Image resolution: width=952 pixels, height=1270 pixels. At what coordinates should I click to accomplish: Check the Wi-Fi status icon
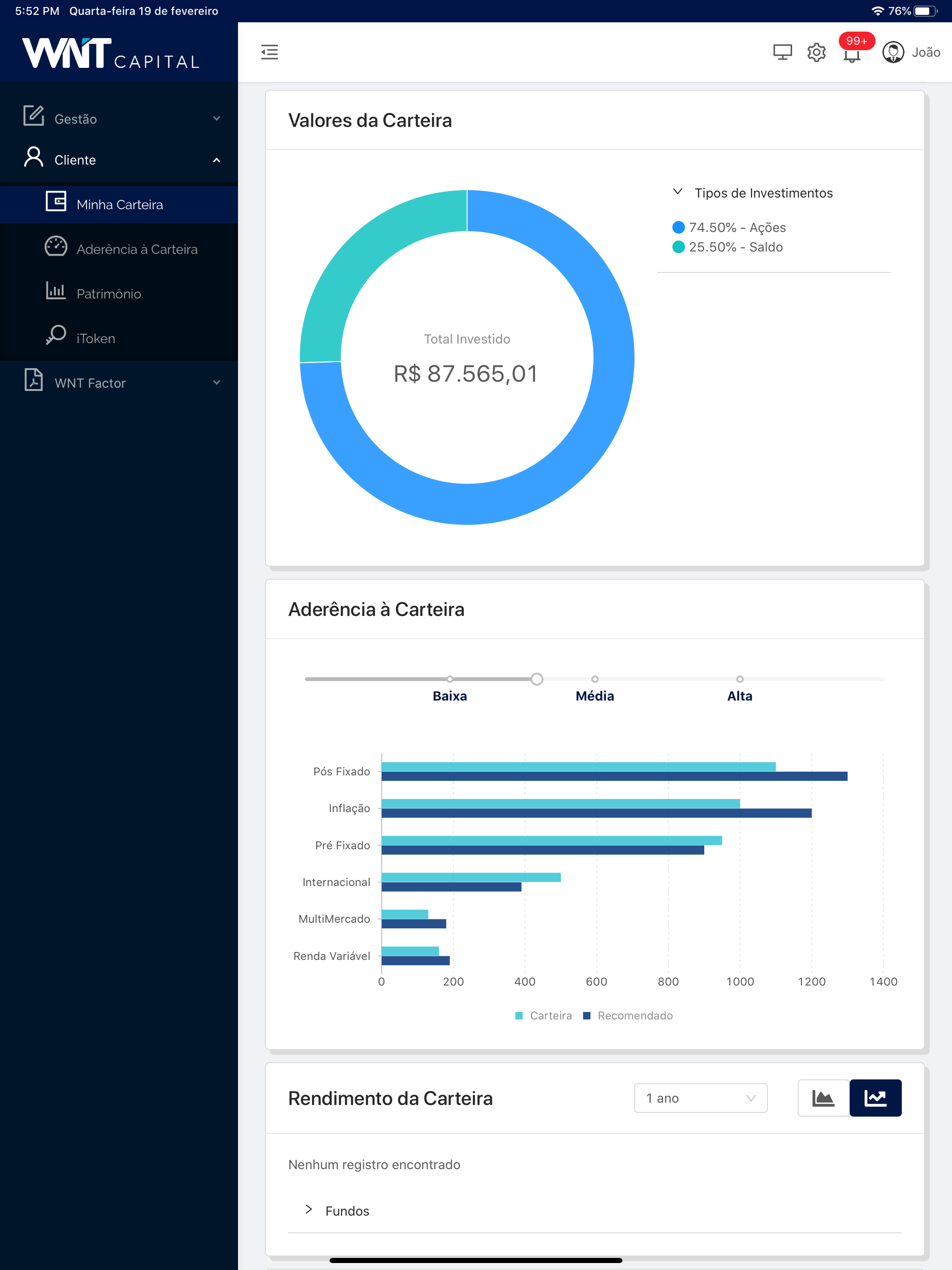(877, 11)
